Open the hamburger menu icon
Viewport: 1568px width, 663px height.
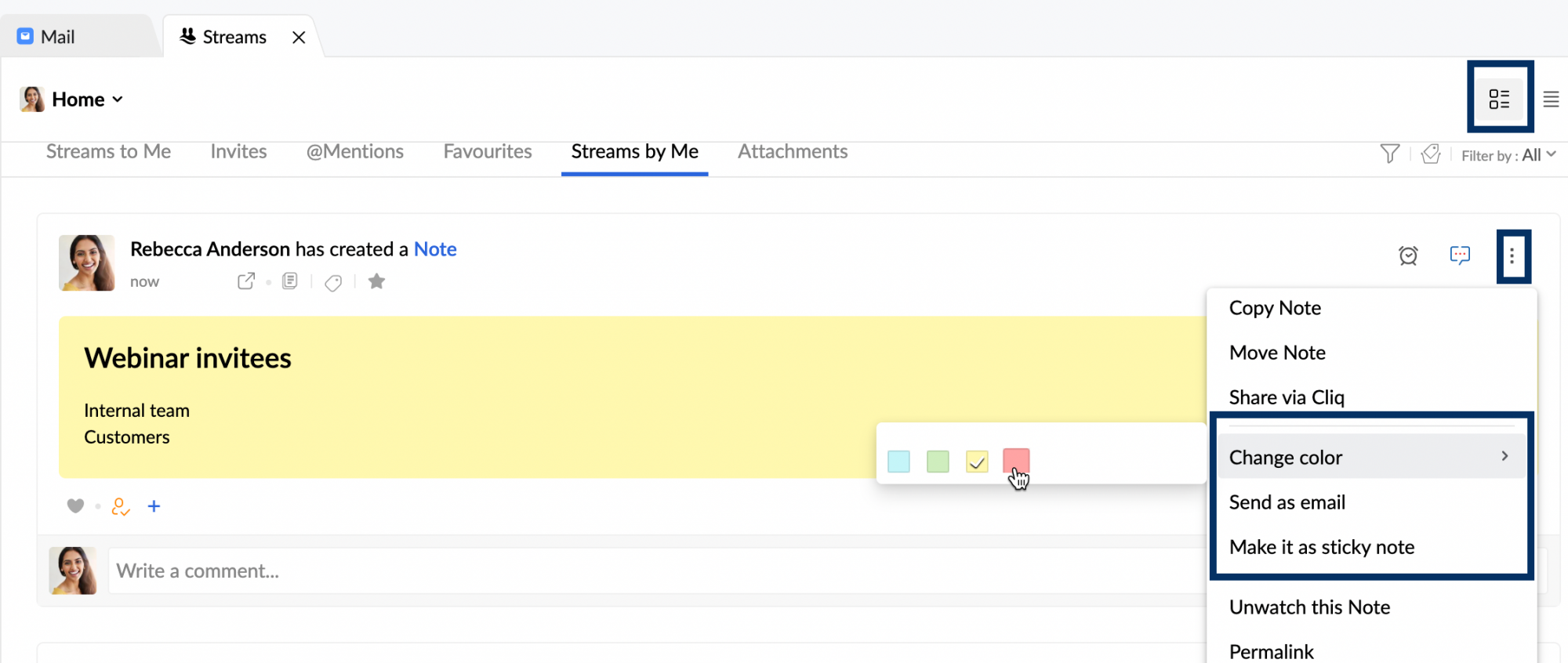click(1551, 100)
